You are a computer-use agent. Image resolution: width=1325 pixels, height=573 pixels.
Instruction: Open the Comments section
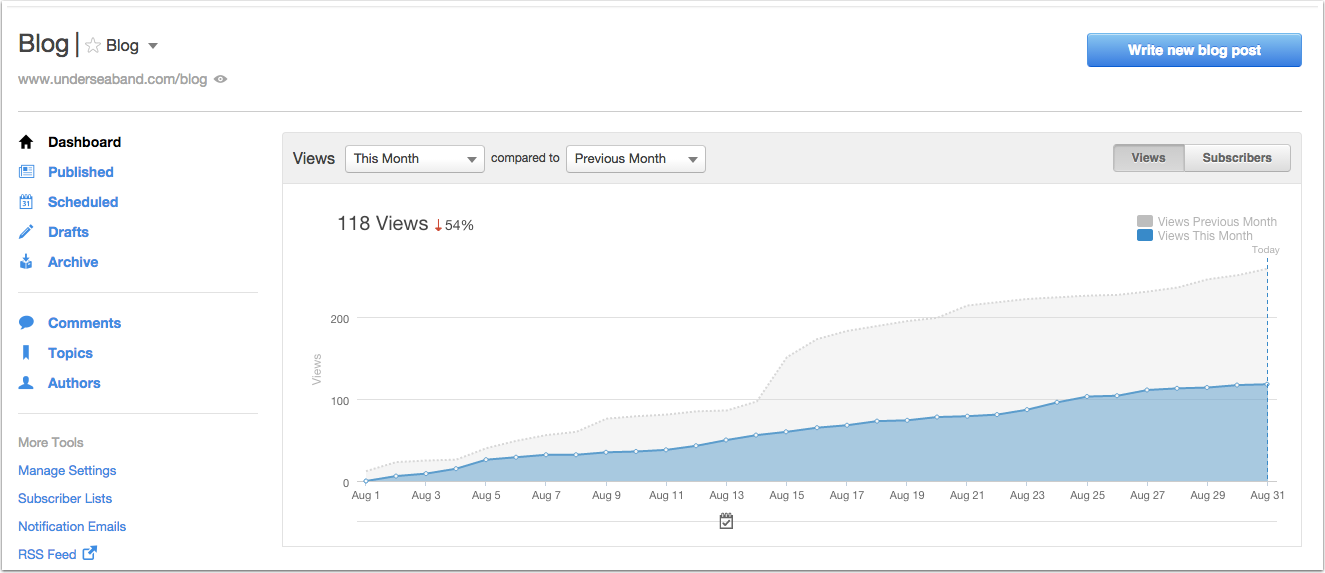pyautogui.click(x=84, y=323)
